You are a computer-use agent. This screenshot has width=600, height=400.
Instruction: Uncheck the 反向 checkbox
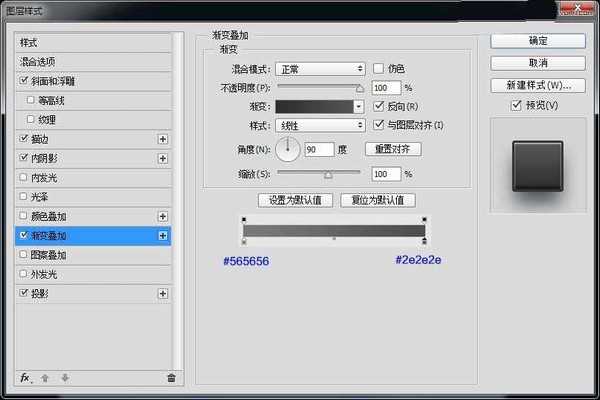[379, 106]
